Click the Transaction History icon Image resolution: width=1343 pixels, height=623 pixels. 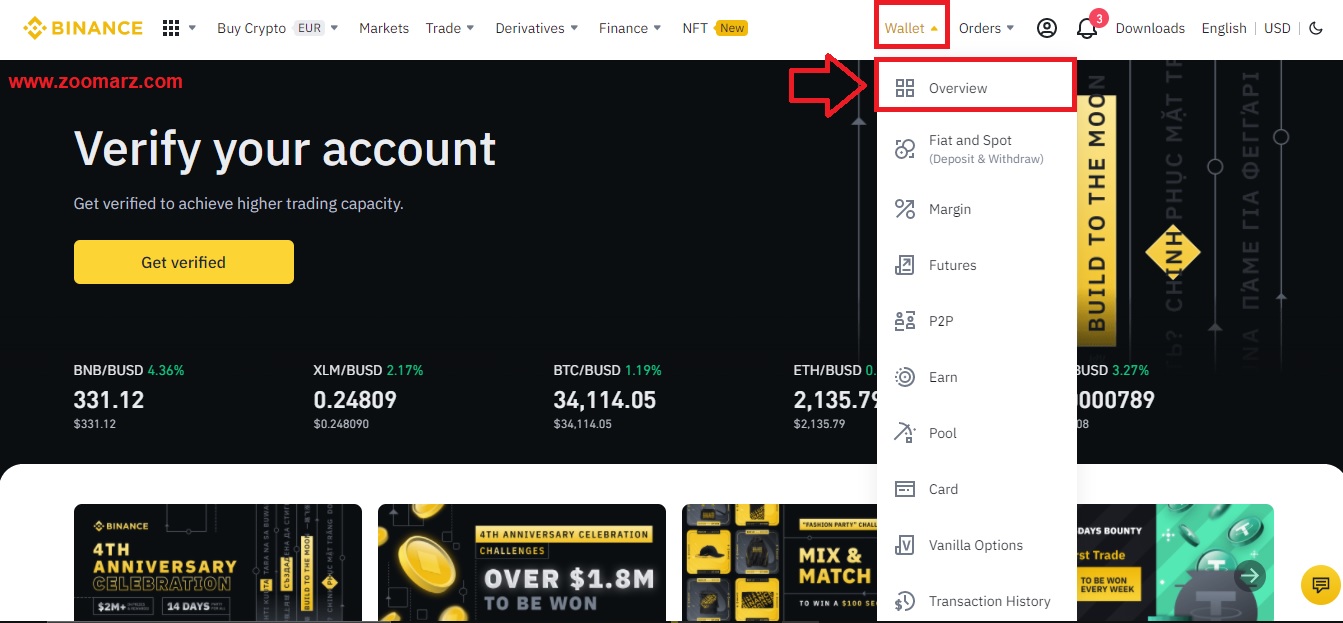[905, 601]
